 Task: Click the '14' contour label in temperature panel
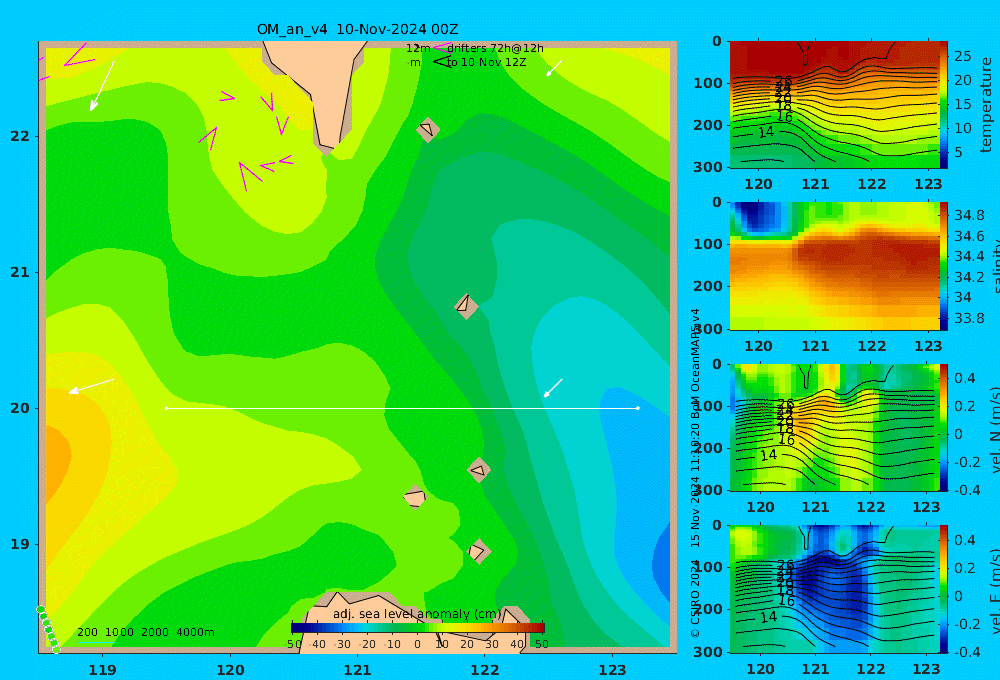[x=766, y=132]
